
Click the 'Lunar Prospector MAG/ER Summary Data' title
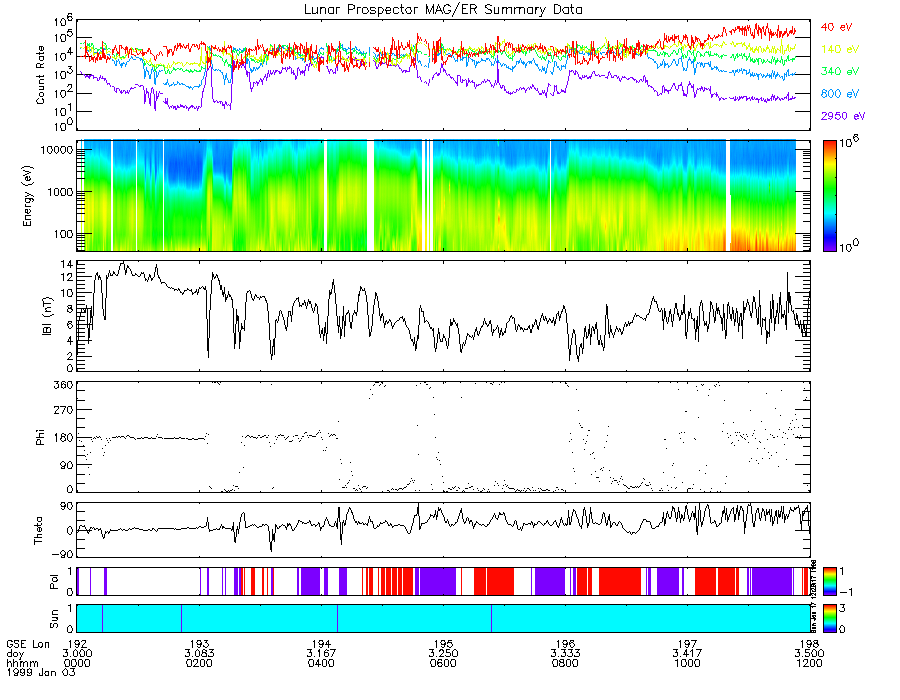click(443, 10)
